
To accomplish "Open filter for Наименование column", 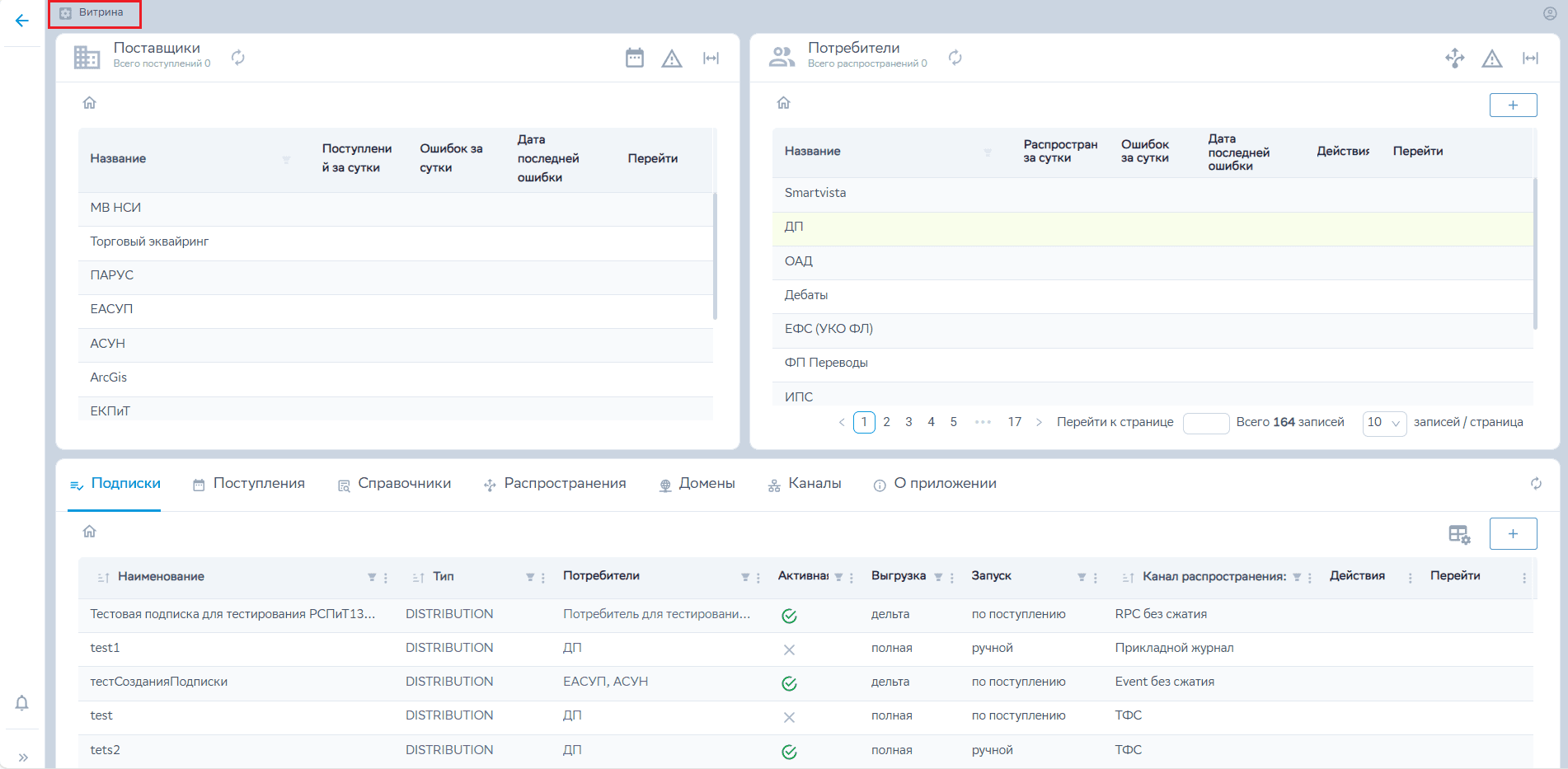I will [x=372, y=577].
